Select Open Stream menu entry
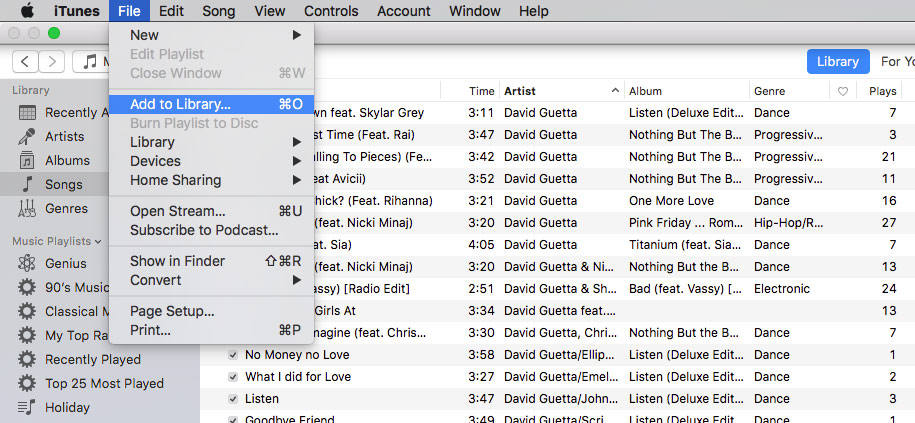Screen dimensions: 915x423 (211, 211)
